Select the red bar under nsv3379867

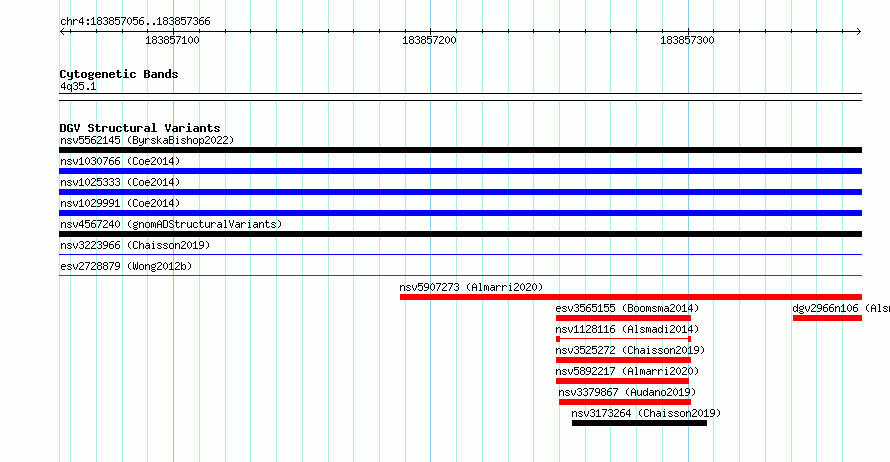point(625,402)
